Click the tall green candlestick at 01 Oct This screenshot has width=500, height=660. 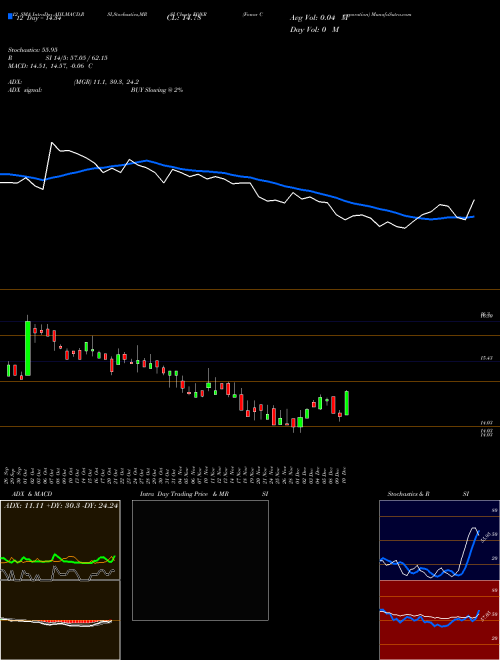click(x=28, y=348)
